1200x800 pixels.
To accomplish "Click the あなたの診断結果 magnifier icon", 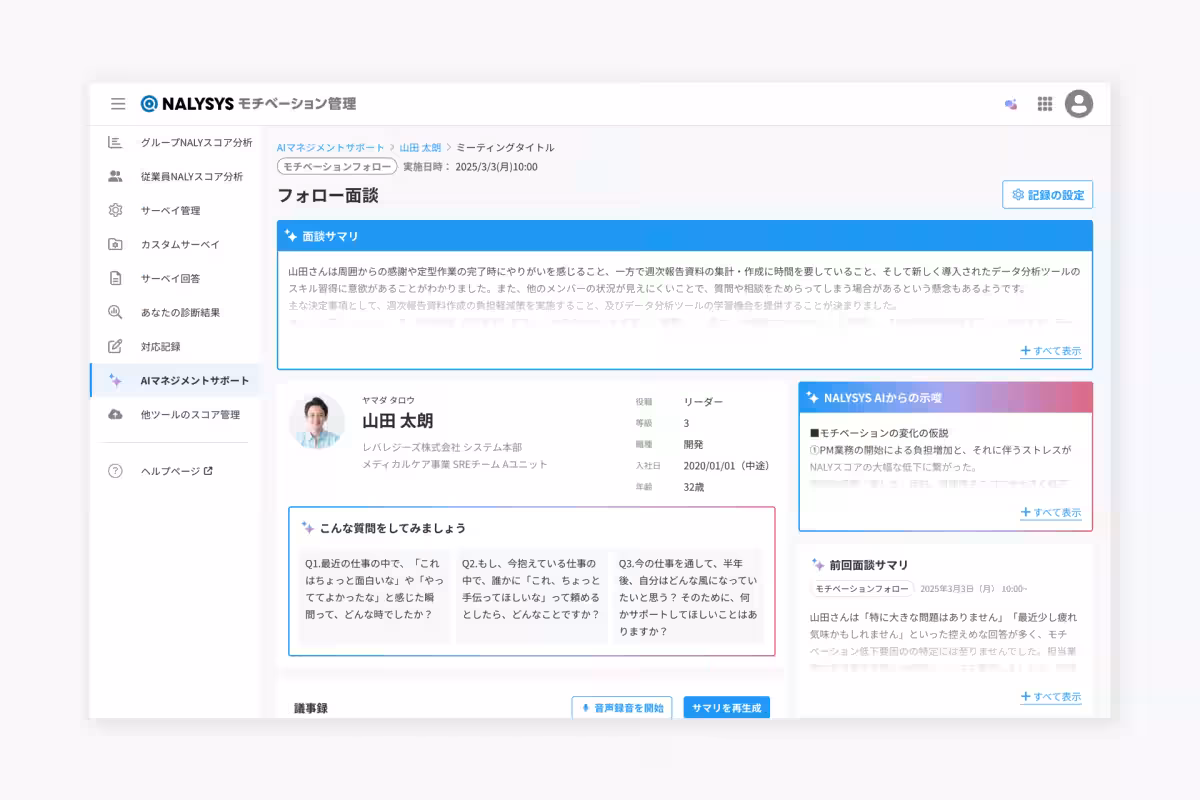I will [118, 312].
